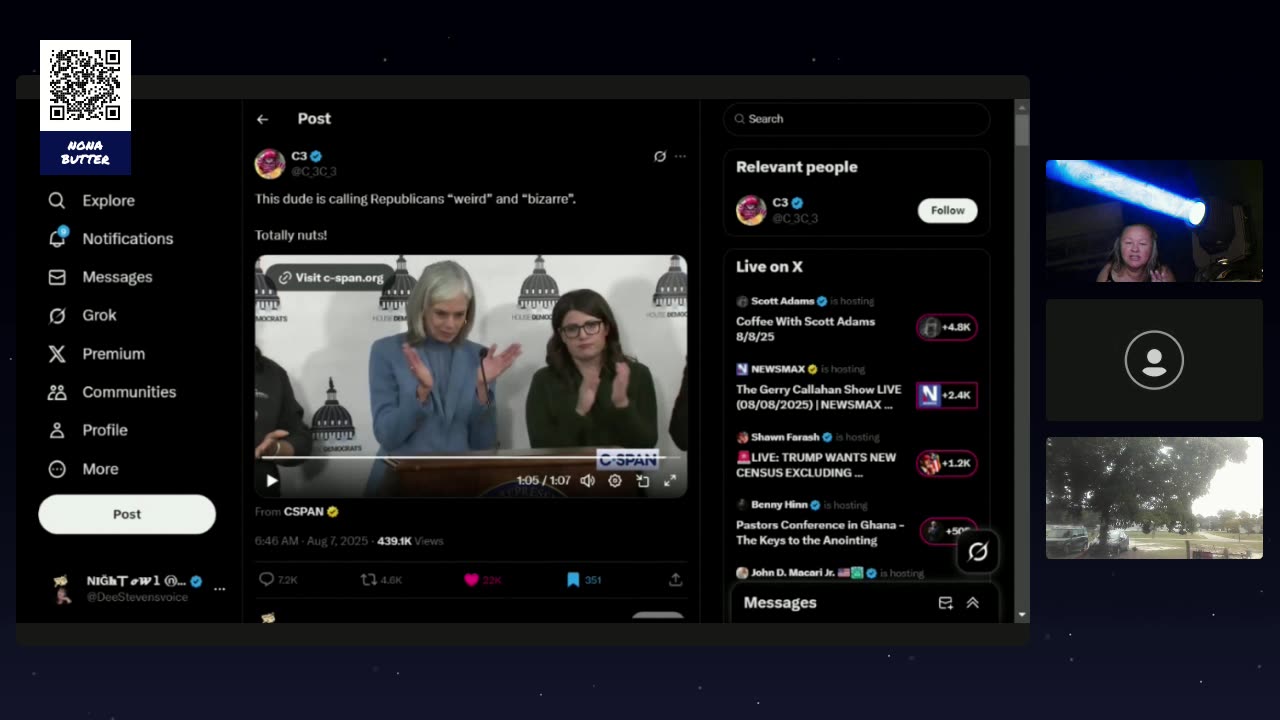Open Grok in the sidebar
This screenshot has width=1280, height=720.
click(83, 315)
